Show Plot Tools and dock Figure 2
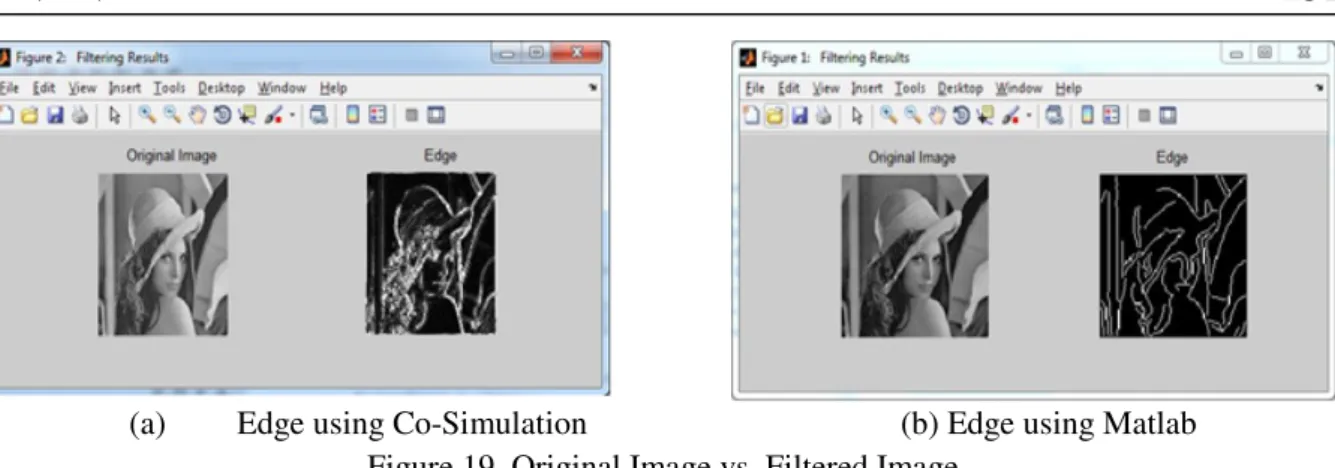Image resolution: width=1335 pixels, height=468 pixels. pyautogui.click(x=436, y=115)
